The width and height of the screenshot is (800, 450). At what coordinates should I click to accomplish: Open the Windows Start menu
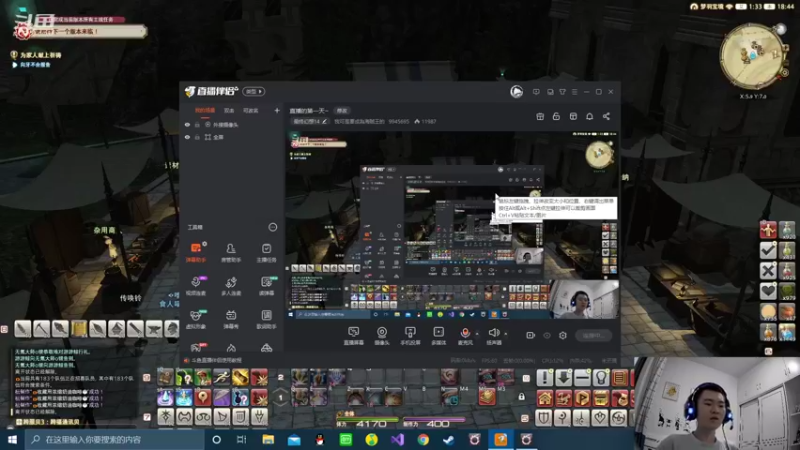[x=12, y=439]
